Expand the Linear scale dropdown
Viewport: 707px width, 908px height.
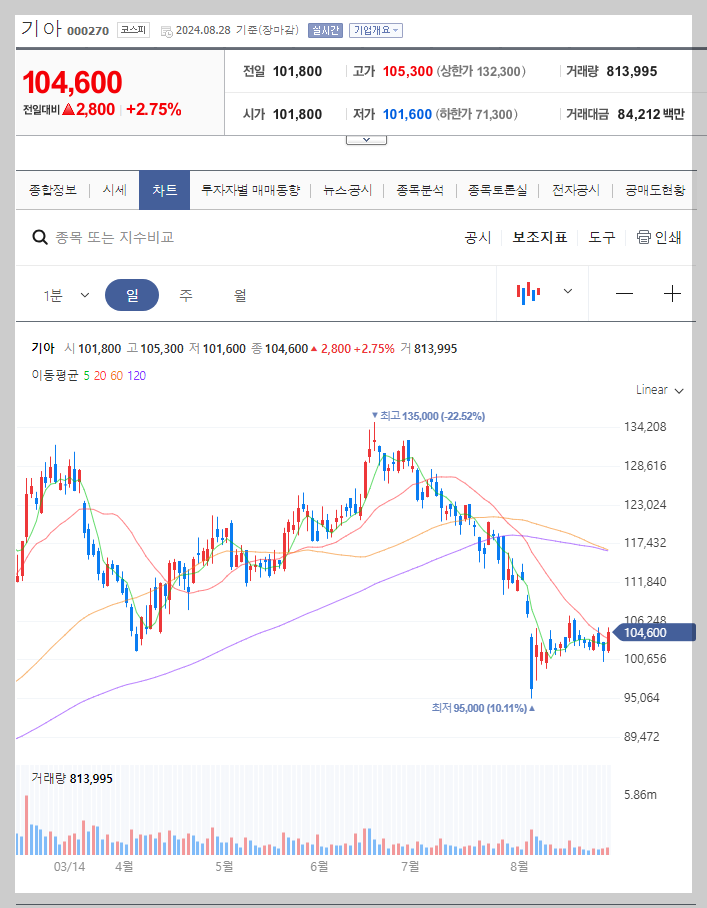[656, 390]
